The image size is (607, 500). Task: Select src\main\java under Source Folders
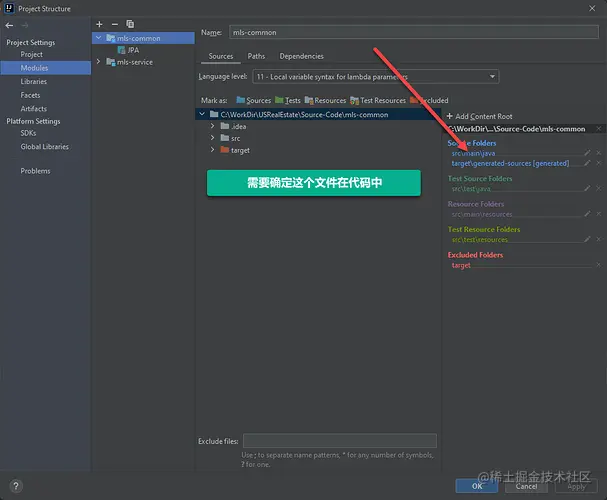[473, 153]
